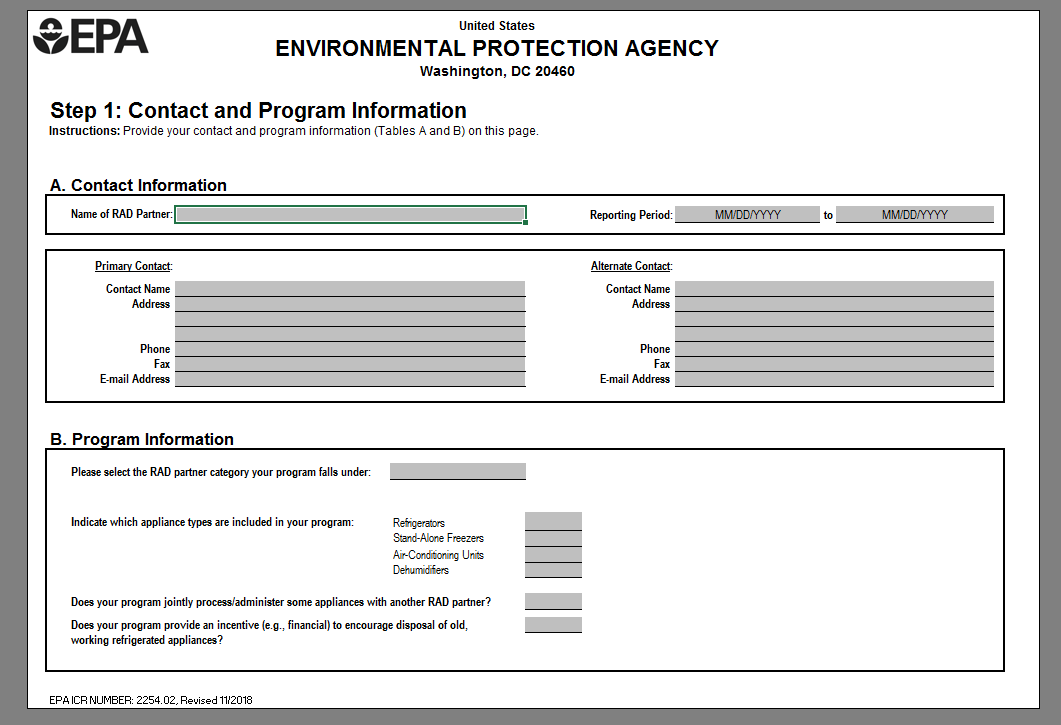Click the Primary Contact Name field
This screenshot has height=725, width=1061.
click(x=350, y=289)
